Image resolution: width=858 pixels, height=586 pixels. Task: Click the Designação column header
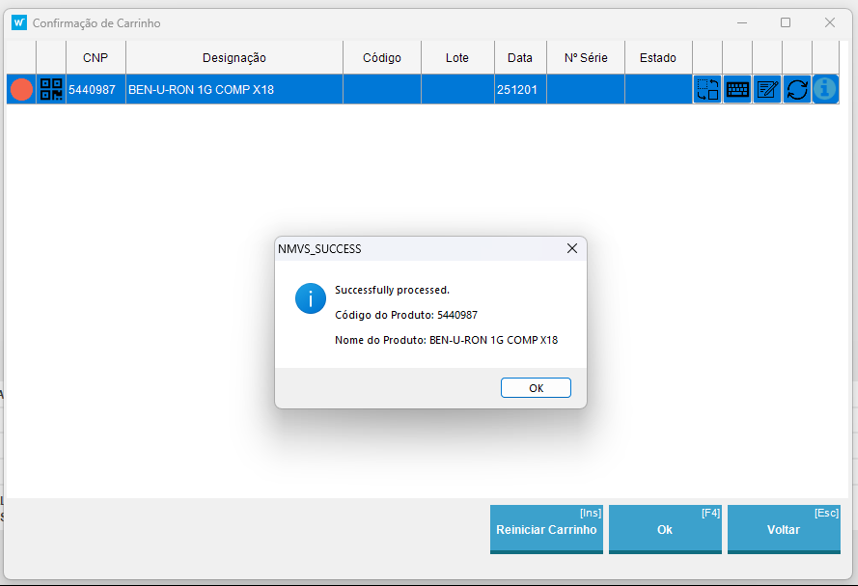[x=234, y=57]
